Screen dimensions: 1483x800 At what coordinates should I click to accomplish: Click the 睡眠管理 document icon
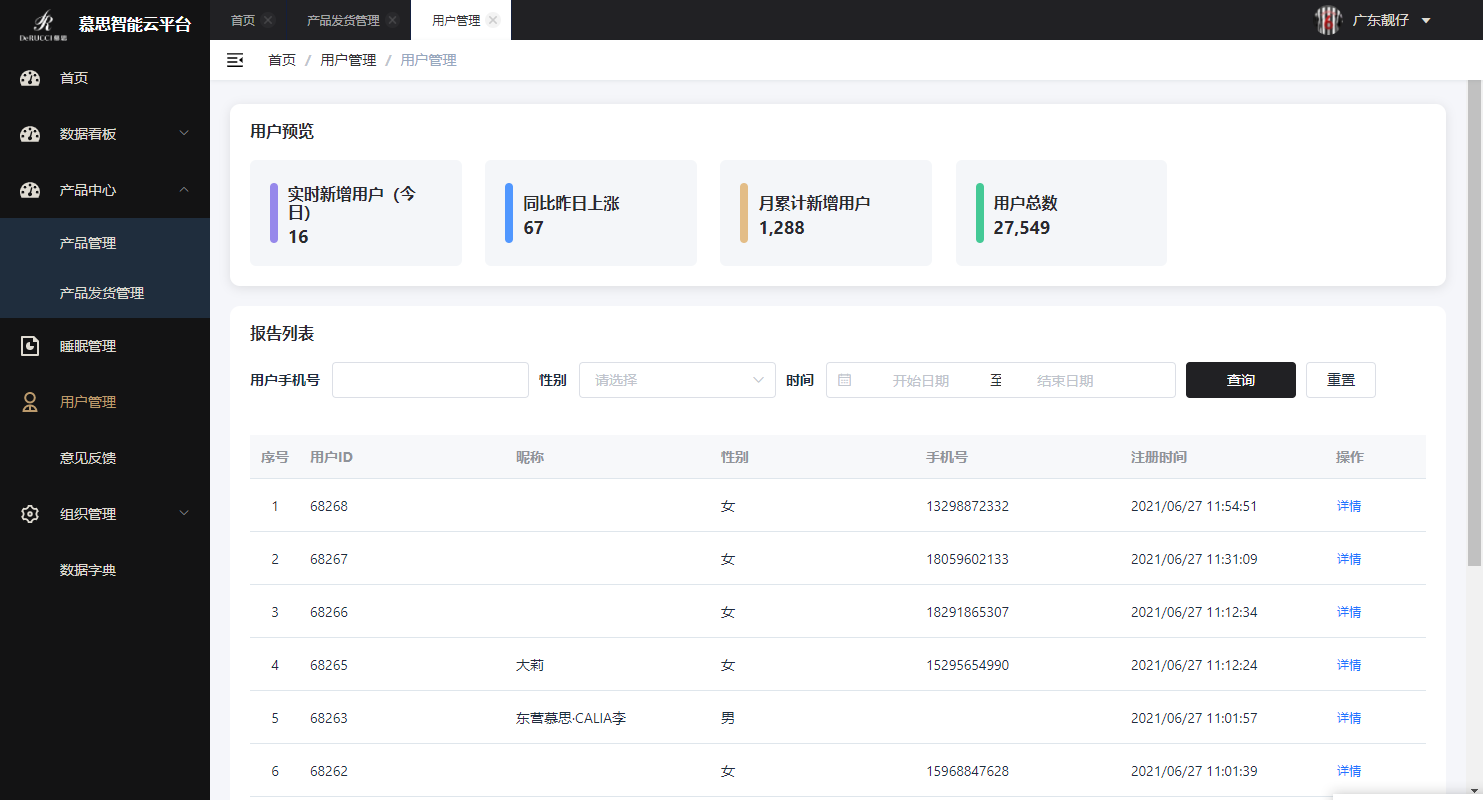click(30, 346)
